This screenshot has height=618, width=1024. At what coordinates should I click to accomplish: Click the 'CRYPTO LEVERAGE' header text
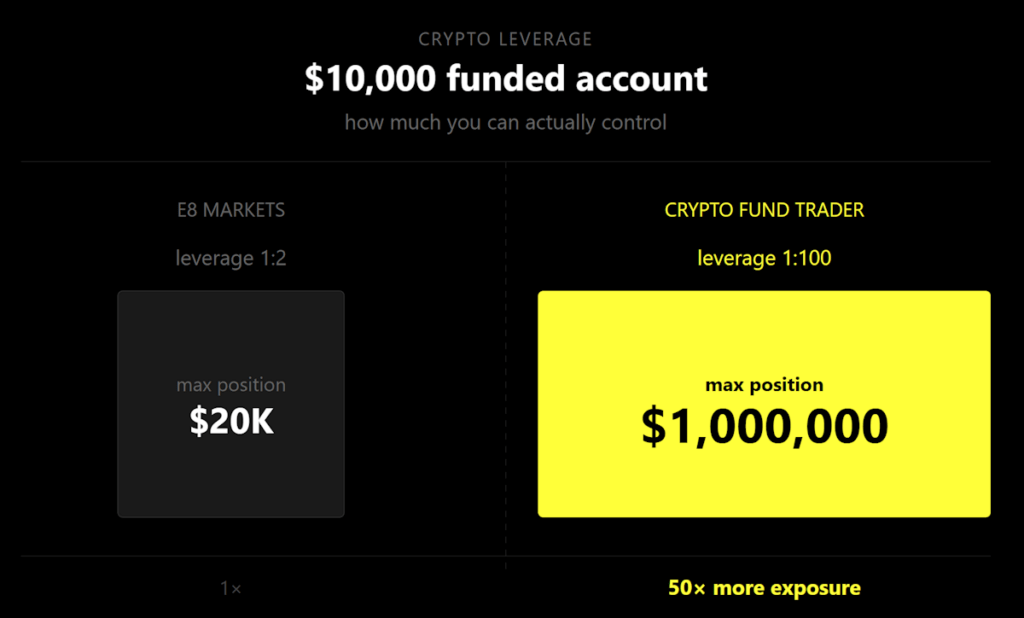click(505, 40)
